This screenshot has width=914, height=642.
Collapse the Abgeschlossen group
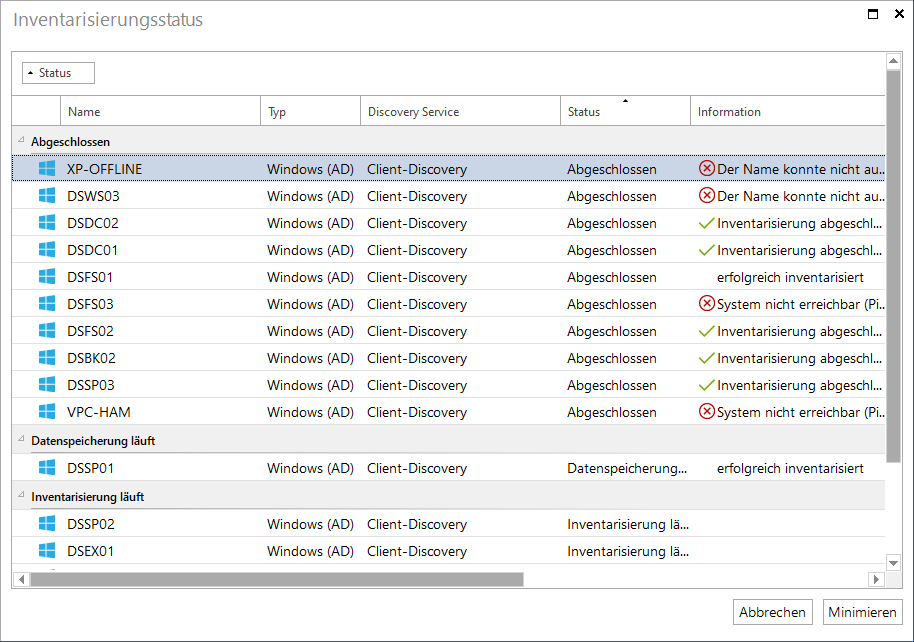(22, 140)
